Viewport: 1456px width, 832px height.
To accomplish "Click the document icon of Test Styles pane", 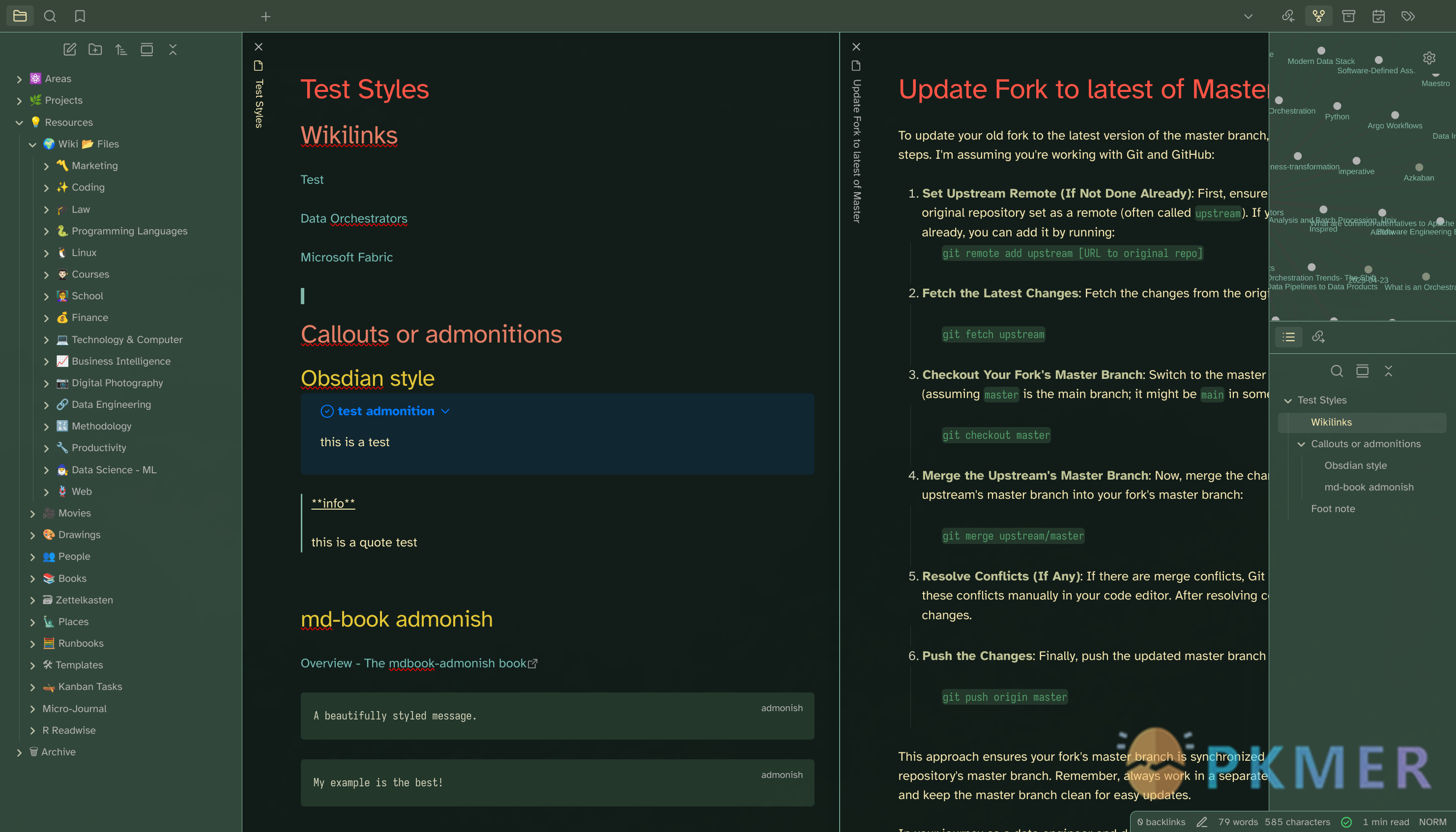I will [x=258, y=66].
